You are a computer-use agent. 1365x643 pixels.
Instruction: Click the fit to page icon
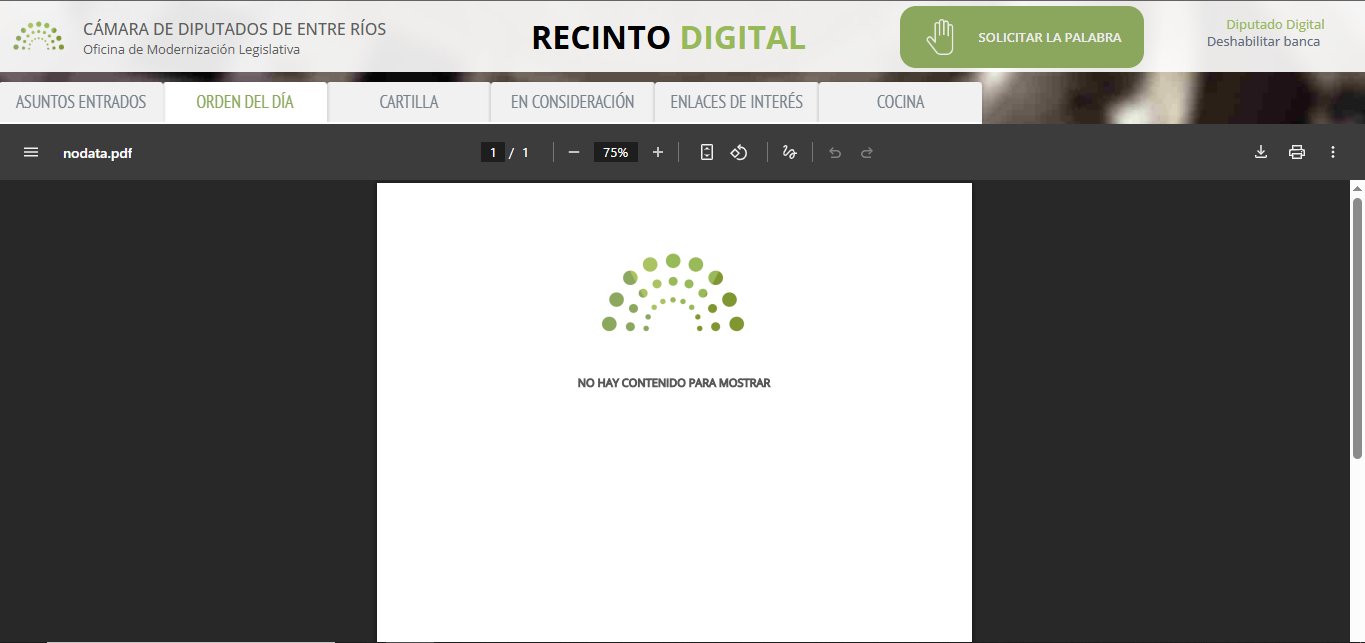pos(707,152)
